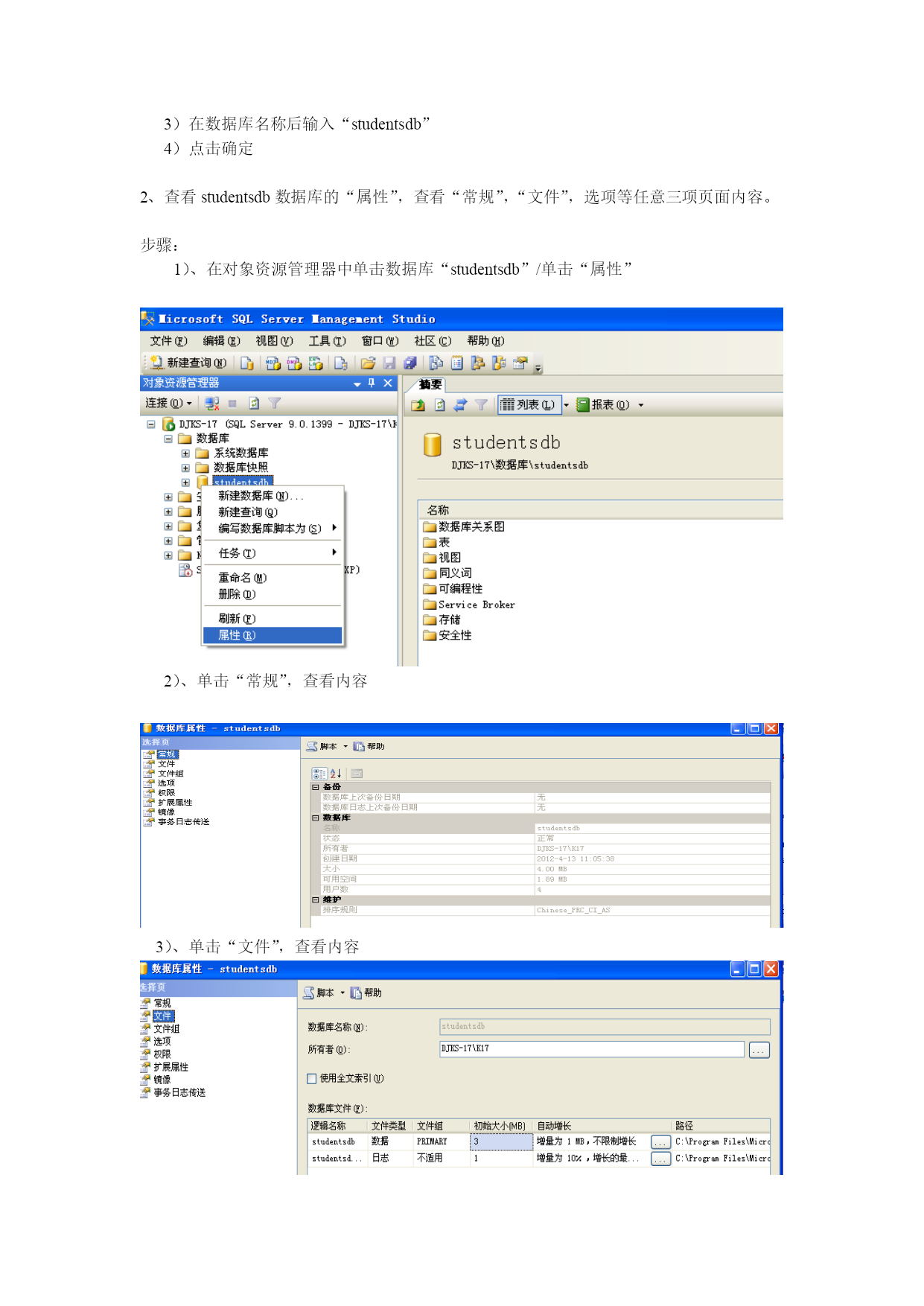
Task: Choose 重命名 from the context menu
Action: 273,578
